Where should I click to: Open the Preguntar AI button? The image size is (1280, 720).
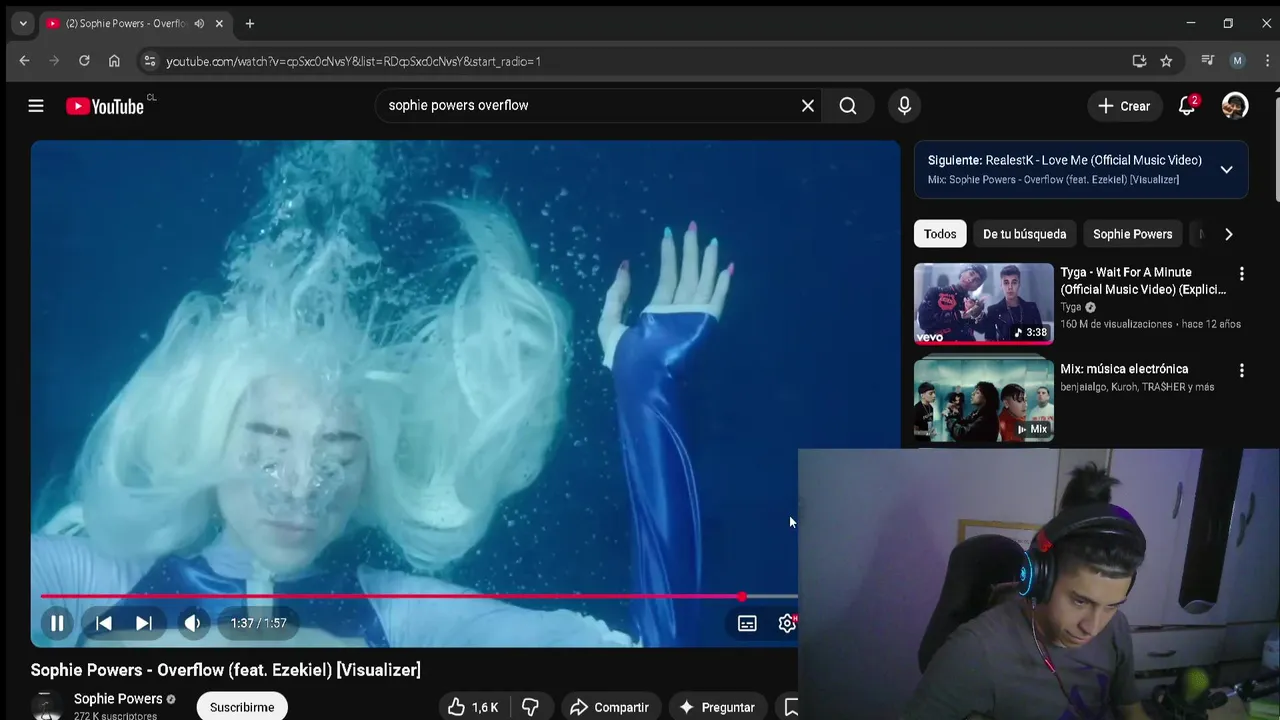tap(717, 707)
